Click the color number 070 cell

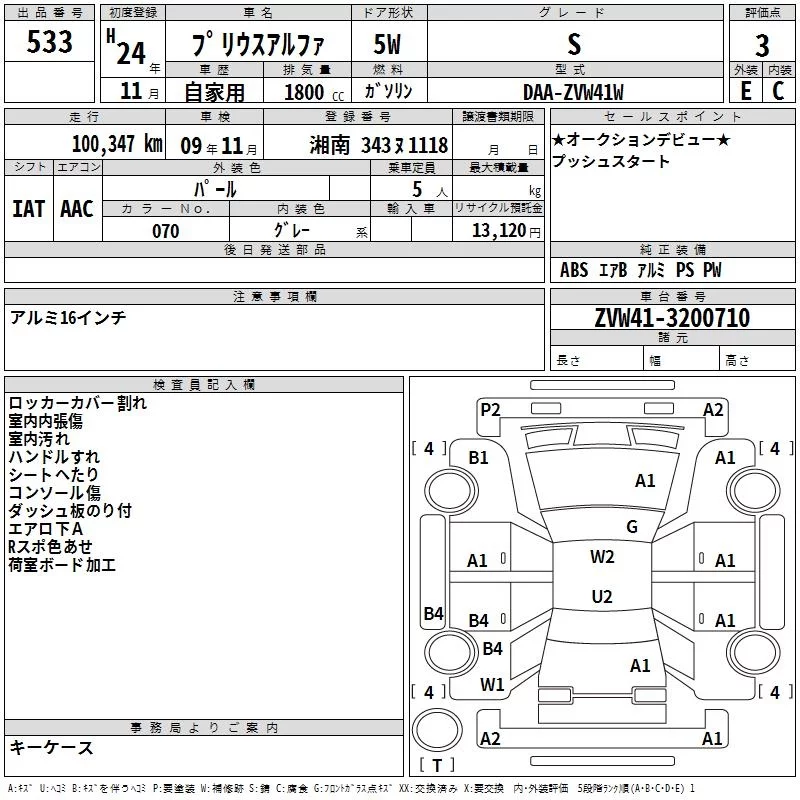[x=166, y=231]
